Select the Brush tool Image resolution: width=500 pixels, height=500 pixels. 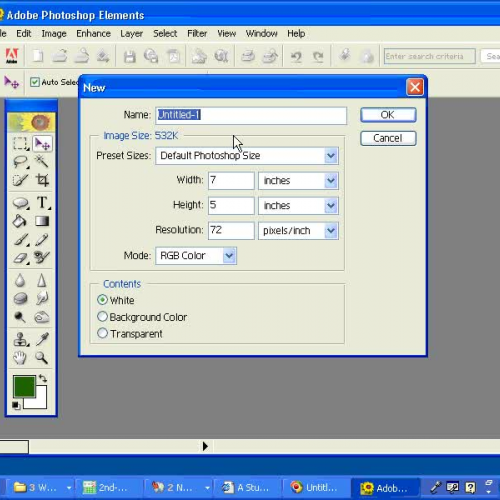(x=20, y=240)
